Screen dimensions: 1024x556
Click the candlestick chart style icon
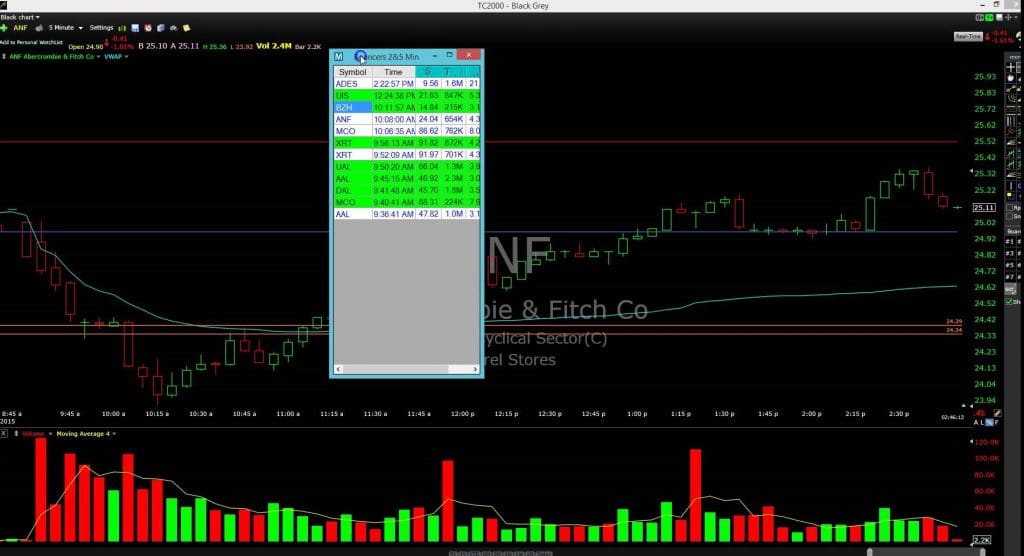coord(122,28)
